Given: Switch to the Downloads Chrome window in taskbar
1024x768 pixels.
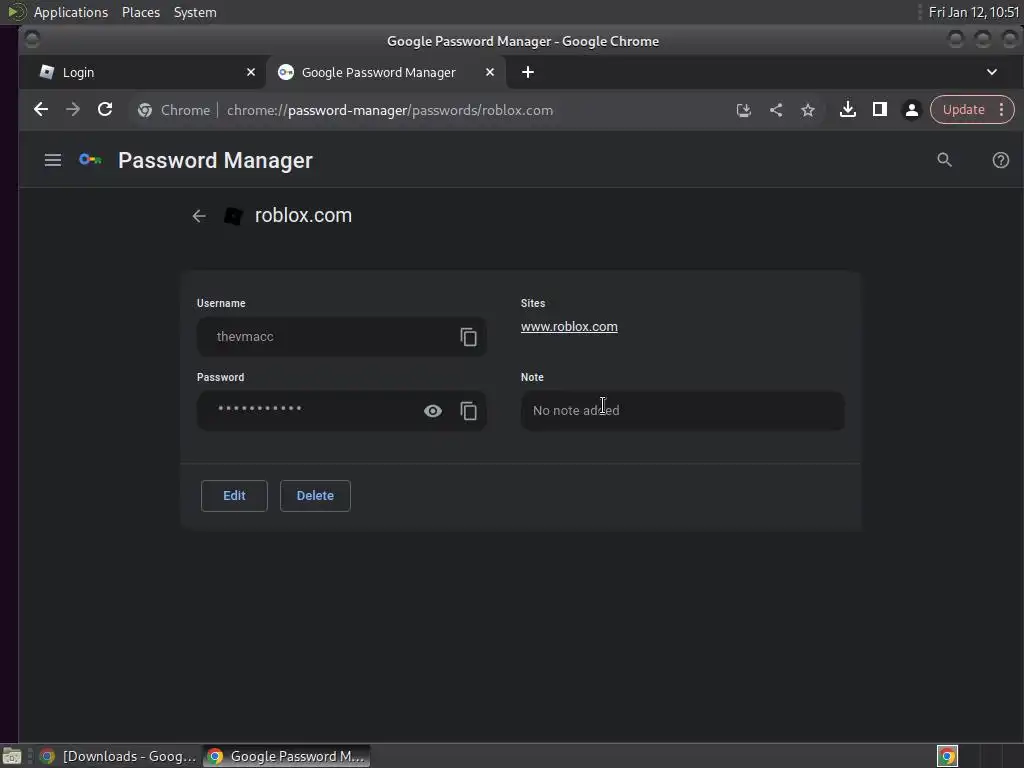Looking at the screenshot, I should pos(118,756).
